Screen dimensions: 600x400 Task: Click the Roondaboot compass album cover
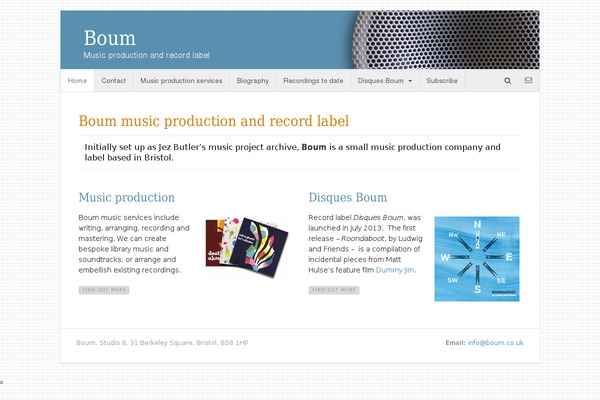pyautogui.click(x=477, y=259)
